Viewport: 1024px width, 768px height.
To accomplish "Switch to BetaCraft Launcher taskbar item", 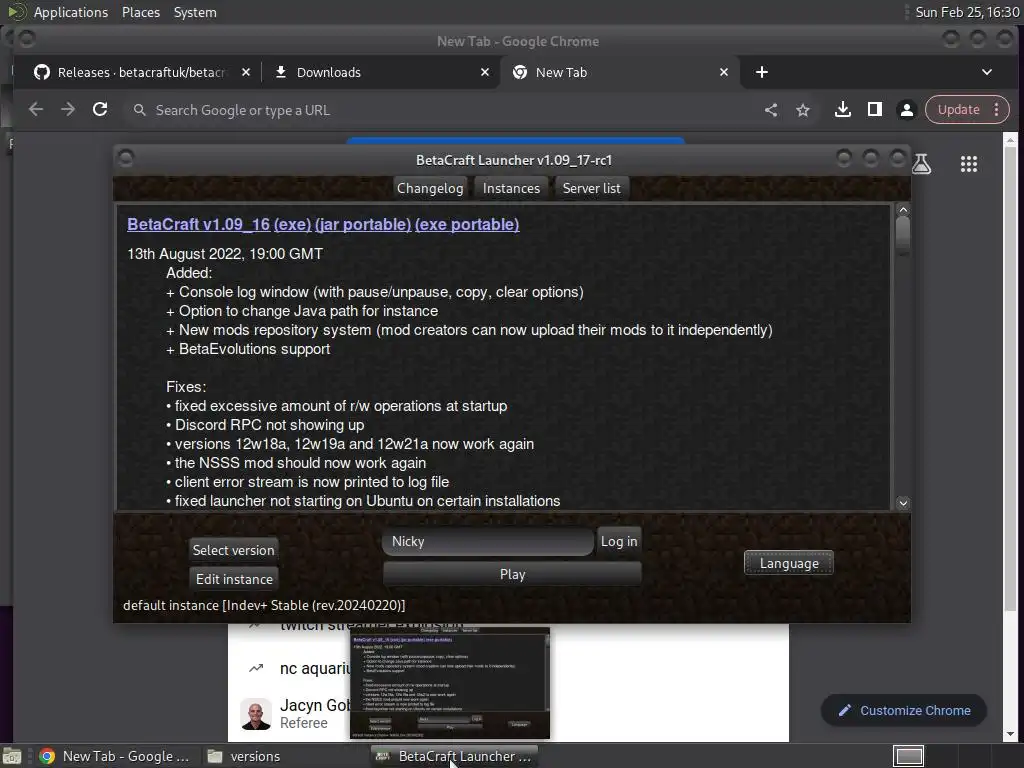I will [455, 756].
